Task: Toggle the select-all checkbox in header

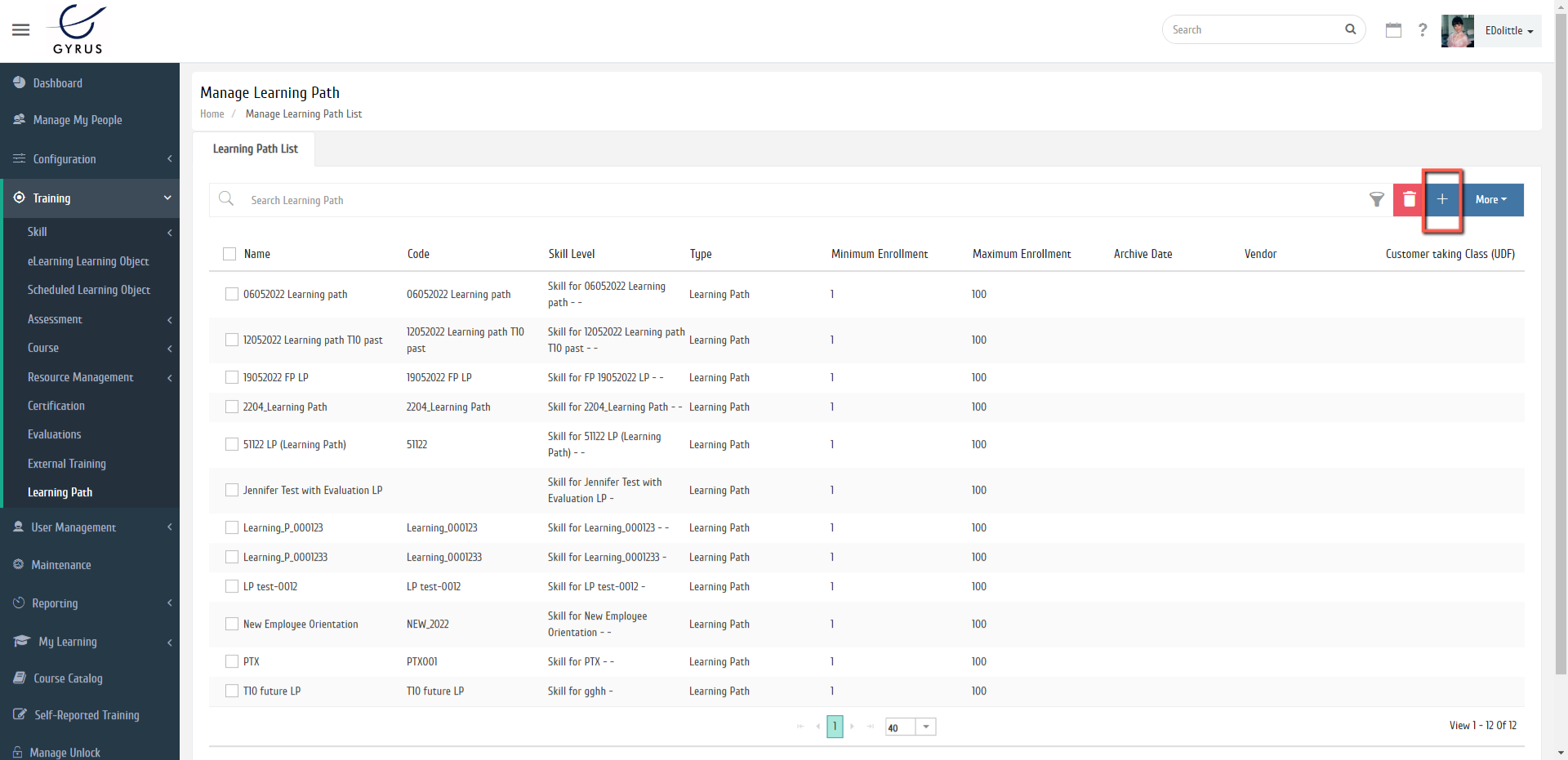Action: coord(229,254)
